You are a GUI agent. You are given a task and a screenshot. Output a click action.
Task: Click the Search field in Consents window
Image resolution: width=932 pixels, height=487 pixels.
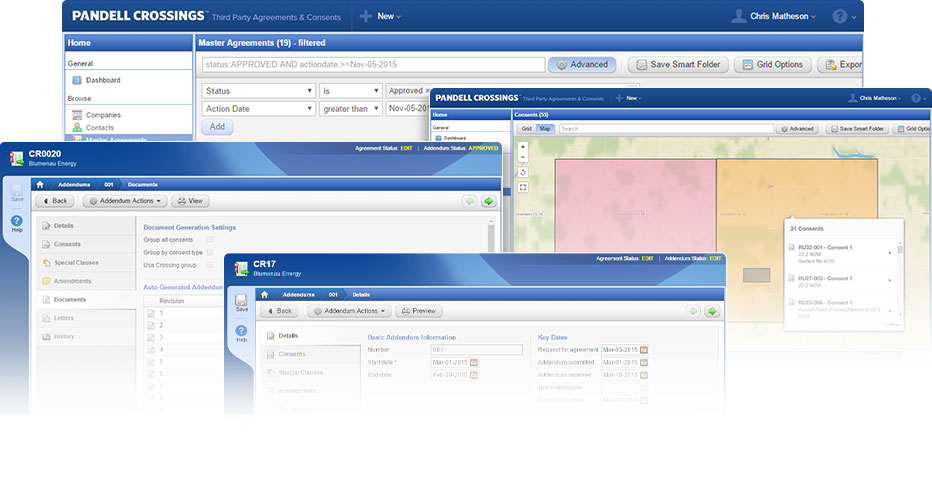coord(666,128)
